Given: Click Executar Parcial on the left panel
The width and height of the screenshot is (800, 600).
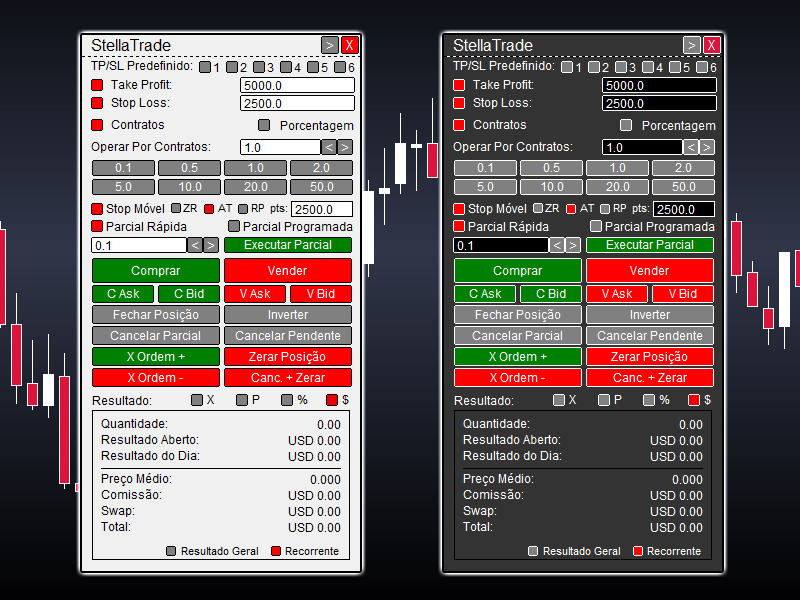Looking at the screenshot, I should (287, 244).
